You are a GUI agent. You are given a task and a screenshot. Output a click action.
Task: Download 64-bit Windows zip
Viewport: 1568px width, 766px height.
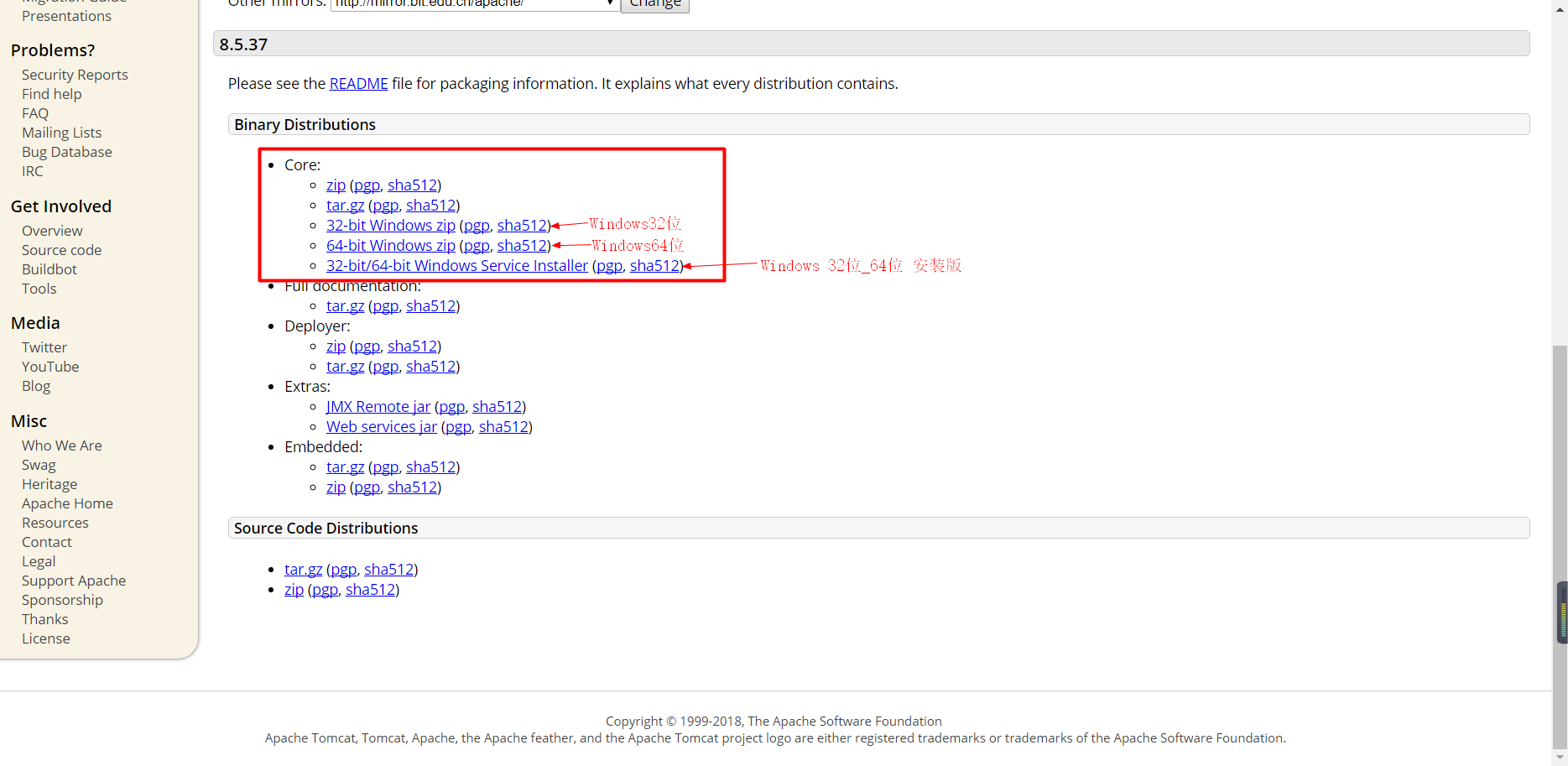pyautogui.click(x=391, y=246)
